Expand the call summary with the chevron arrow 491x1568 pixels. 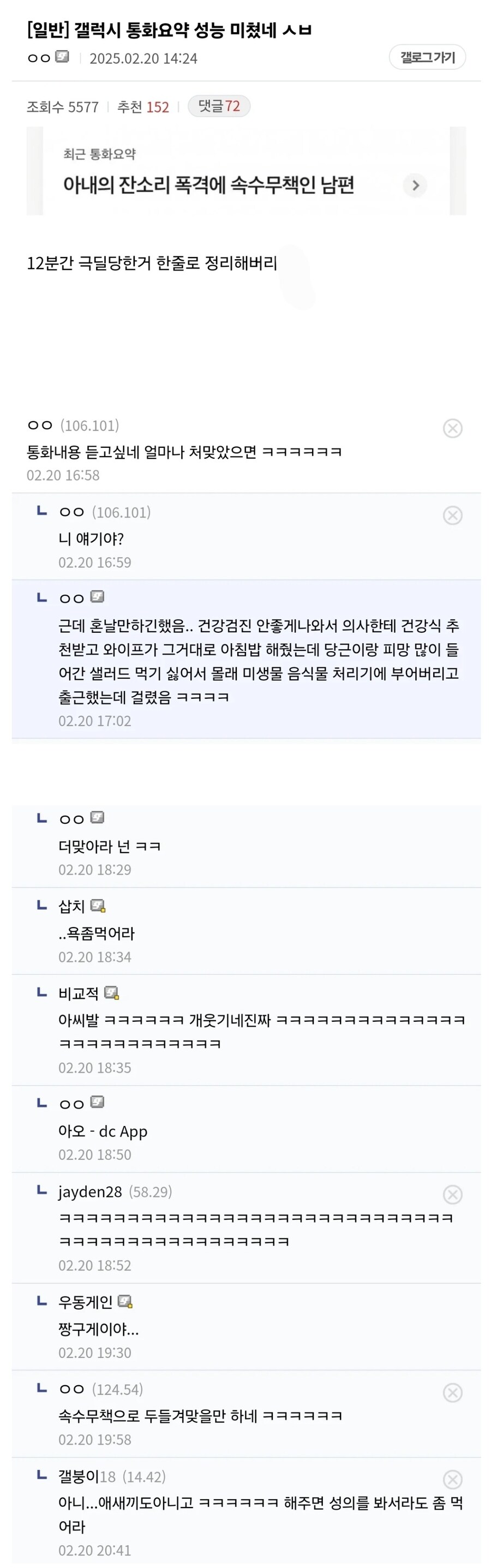(x=416, y=186)
